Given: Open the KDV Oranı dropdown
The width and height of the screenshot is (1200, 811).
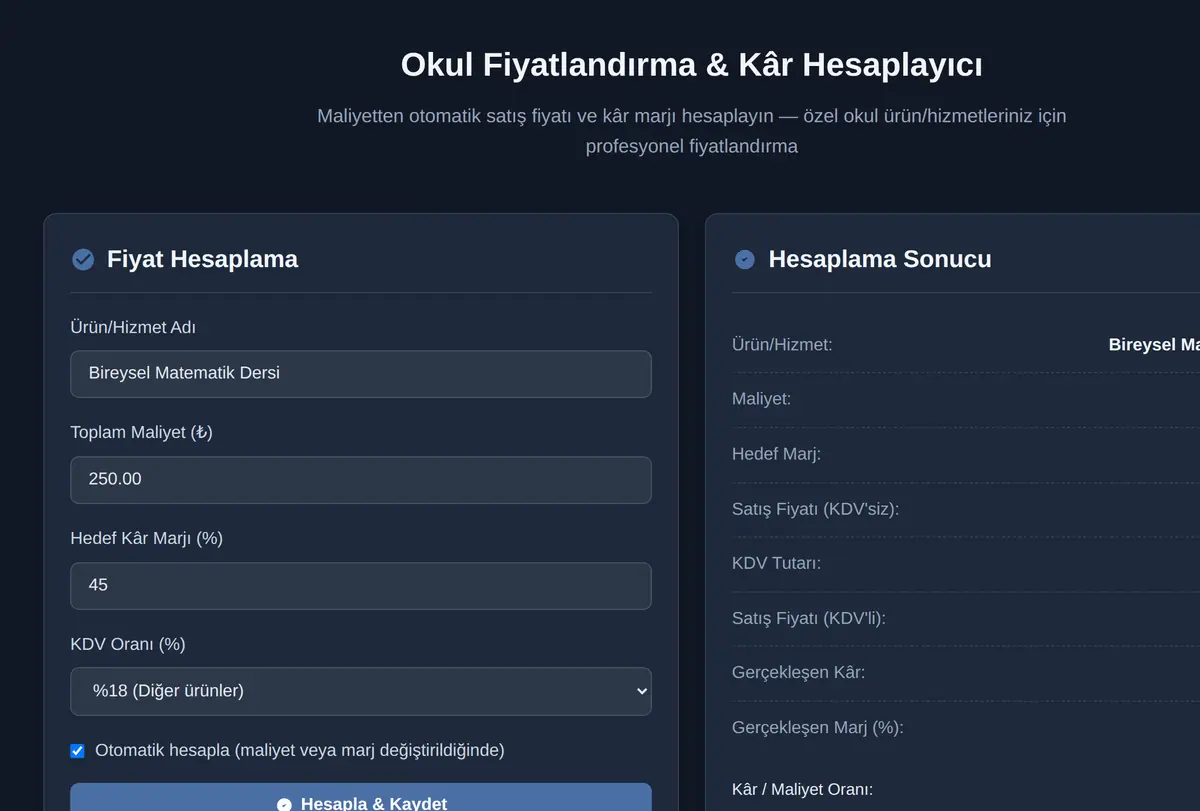Looking at the screenshot, I should pyautogui.click(x=361, y=691).
